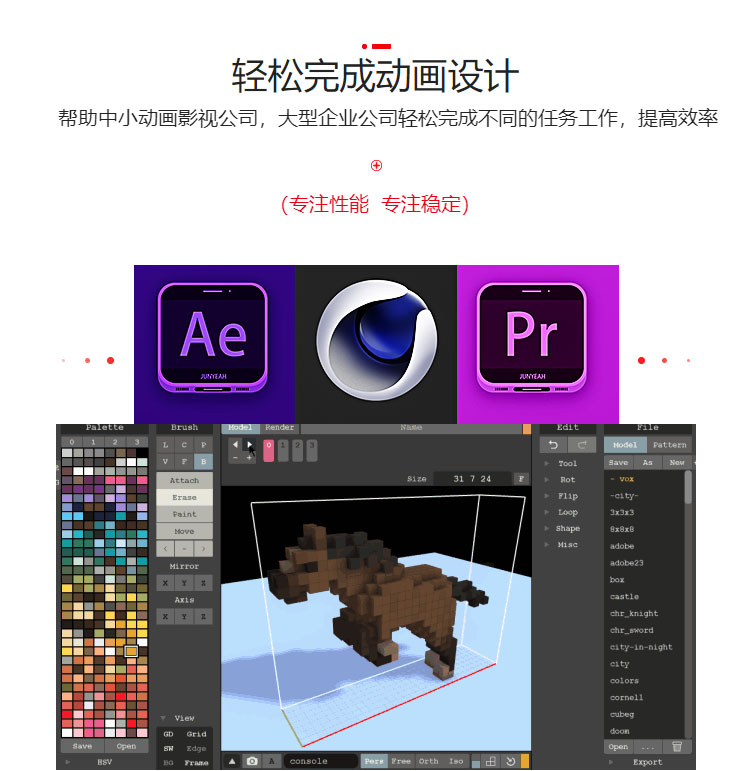Click the camera screenshot icon
The height and width of the screenshot is (771, 750).
252,761
